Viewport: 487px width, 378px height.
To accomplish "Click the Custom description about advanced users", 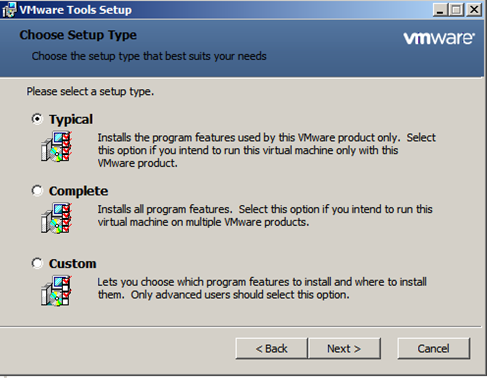I will (x=240, y=295).
